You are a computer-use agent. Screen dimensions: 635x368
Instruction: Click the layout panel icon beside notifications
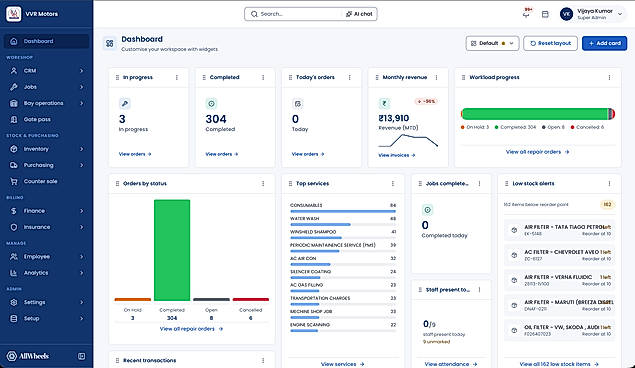[x=545, y=15]
